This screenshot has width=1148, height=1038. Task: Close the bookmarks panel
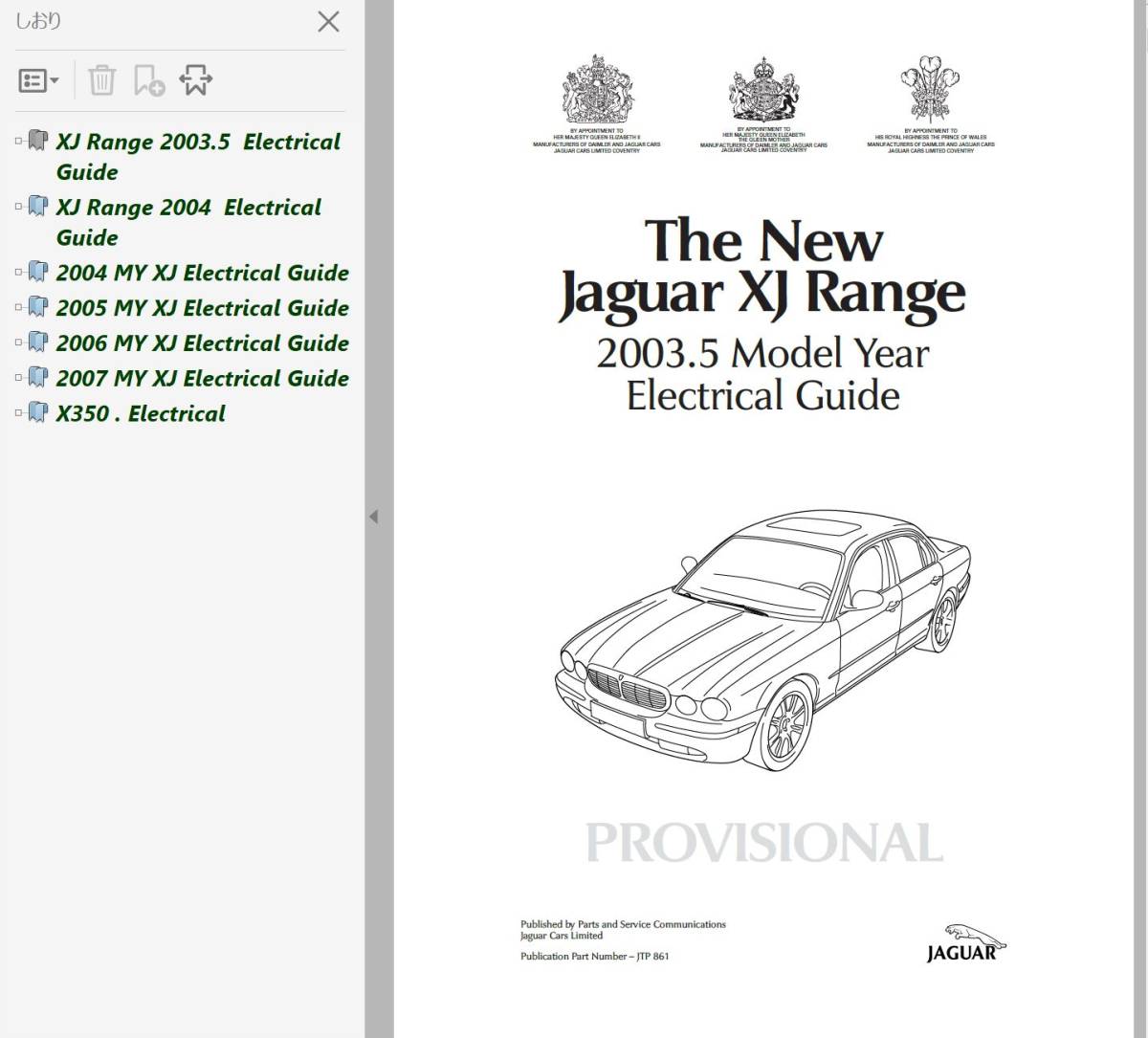328,21
